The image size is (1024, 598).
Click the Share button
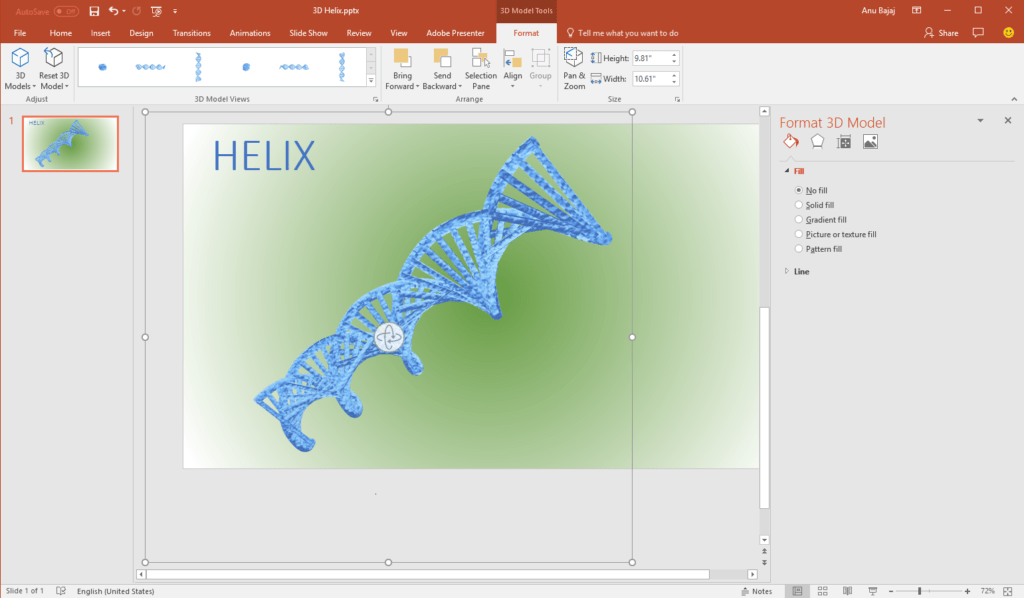click(x=941, y=33)
